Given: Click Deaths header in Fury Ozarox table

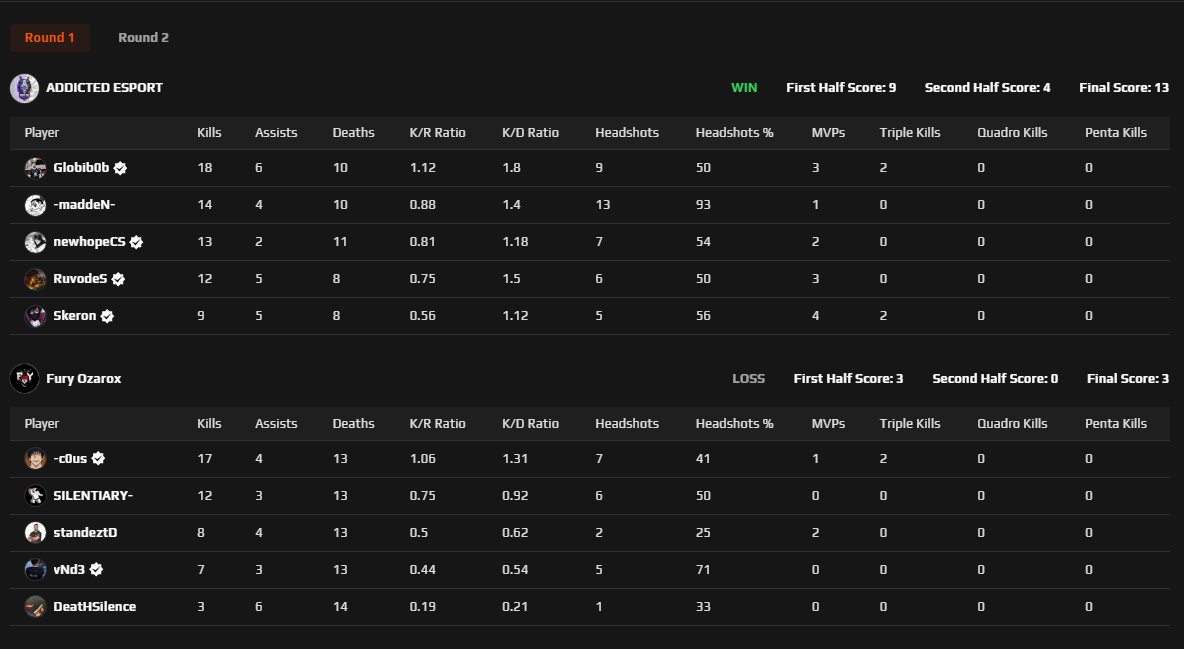Looking at the screenshot, I should 353,424.
